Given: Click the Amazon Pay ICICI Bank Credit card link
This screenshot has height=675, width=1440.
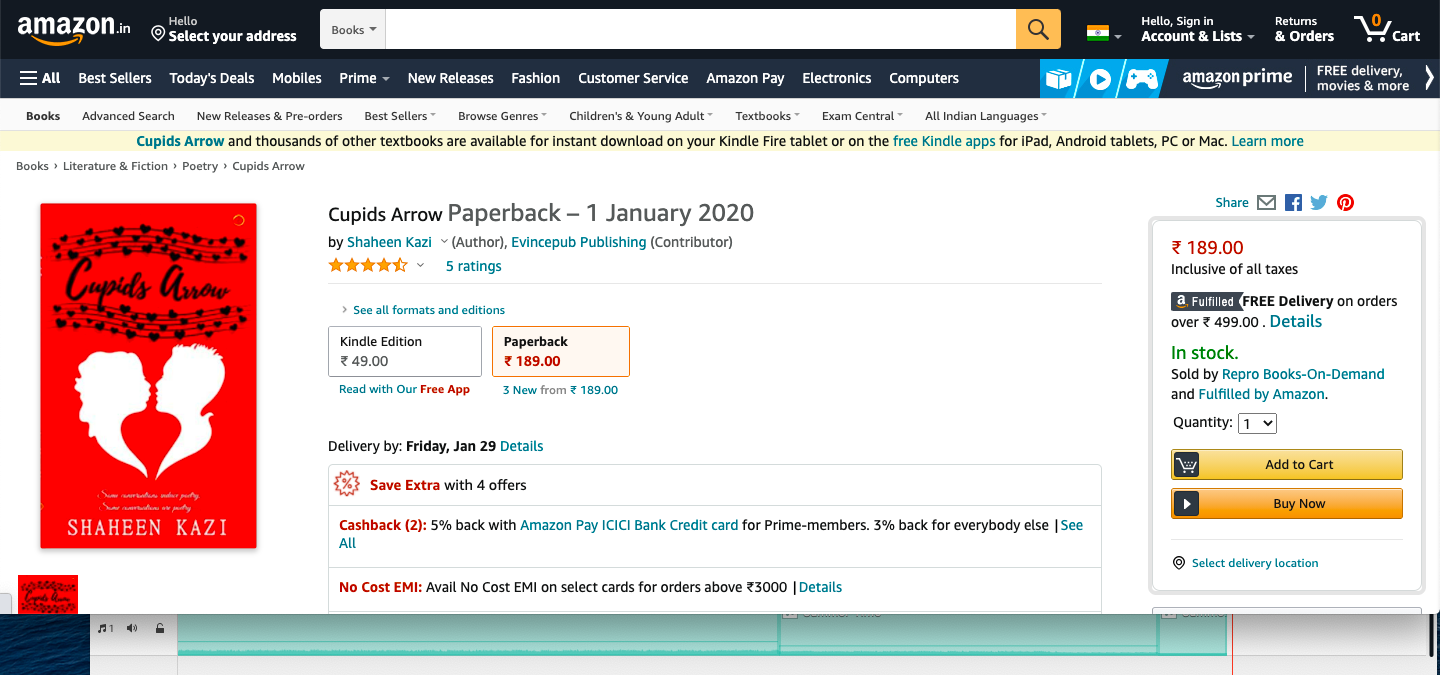Looking at the screenshot, I should 629,525.
